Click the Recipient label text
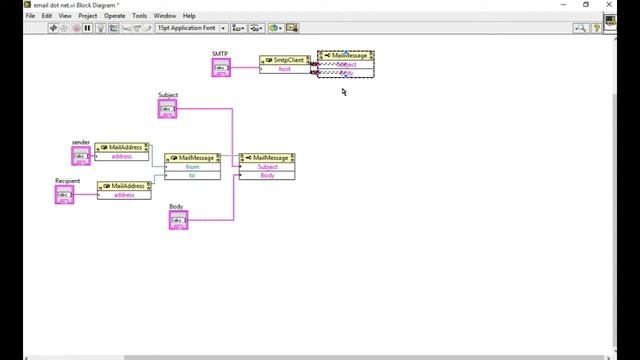The width and height of the screenshot is (640, 360). click(x=68, y=181)
